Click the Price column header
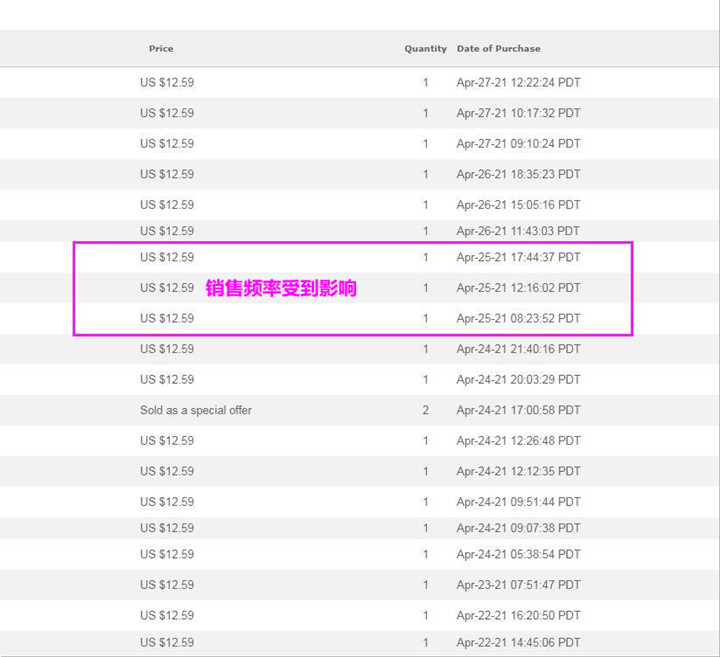Screen dimensions: 720x657 coord(161,49)
